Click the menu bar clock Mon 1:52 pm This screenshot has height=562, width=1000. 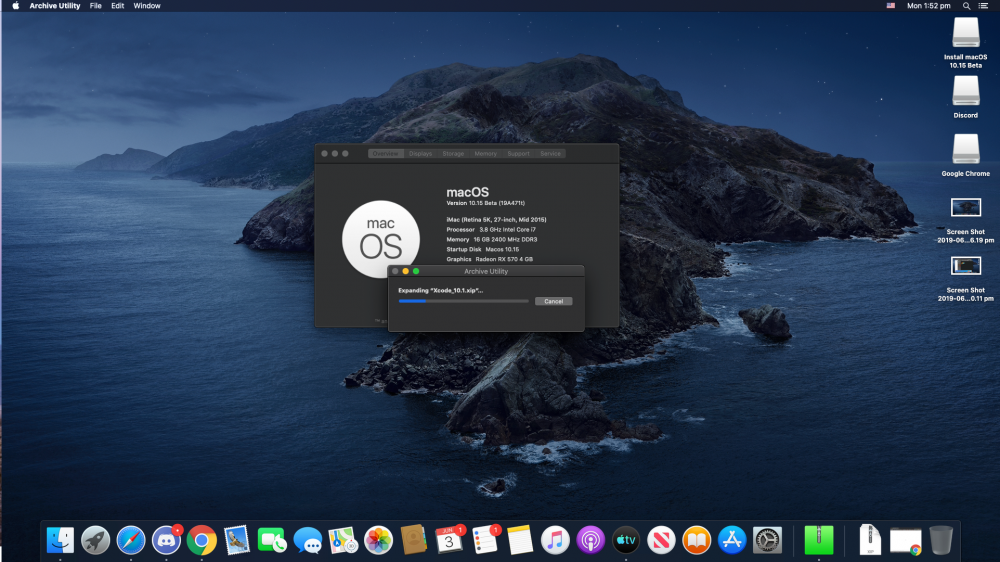click(929, 6)
